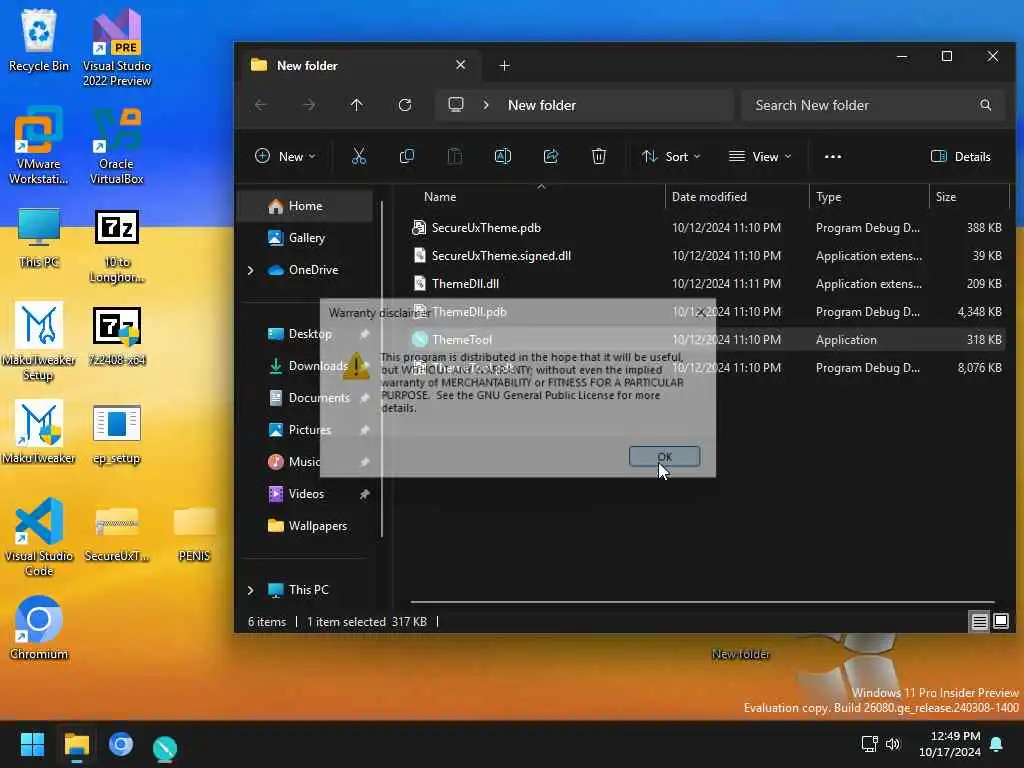Select Visual Studio Code desktop icon
This screenshot has height=768, width=1024.
pyautogui.click(x=39, y=537)
